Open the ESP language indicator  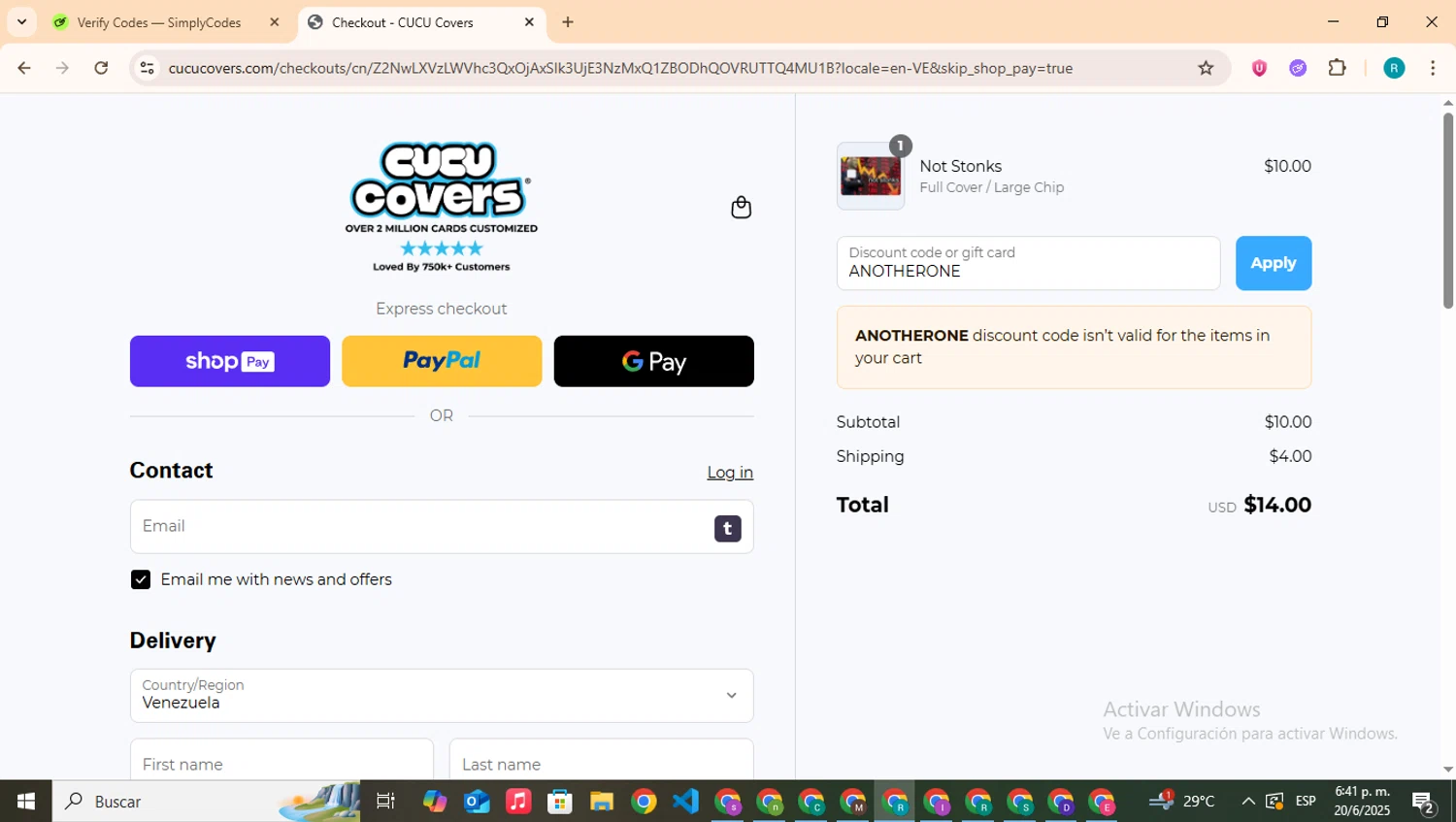coord(1306,802)
